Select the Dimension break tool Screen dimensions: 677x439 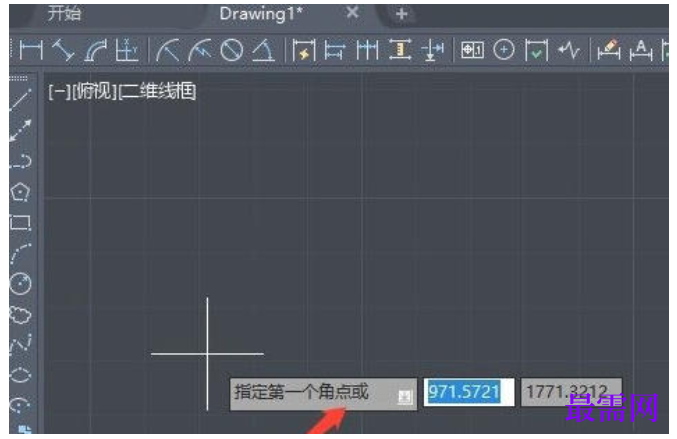(x=432, y=51)
